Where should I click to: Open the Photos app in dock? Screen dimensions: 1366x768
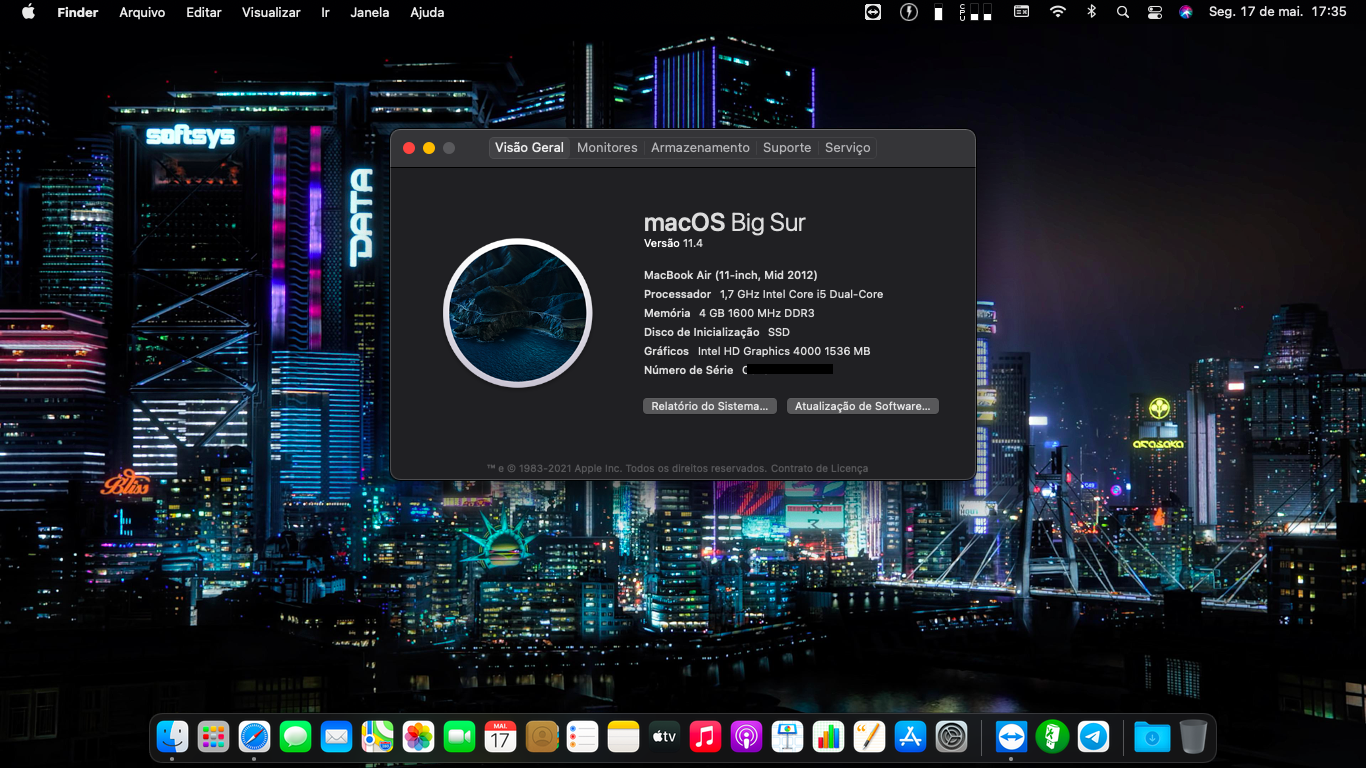(x=418, y=737)
